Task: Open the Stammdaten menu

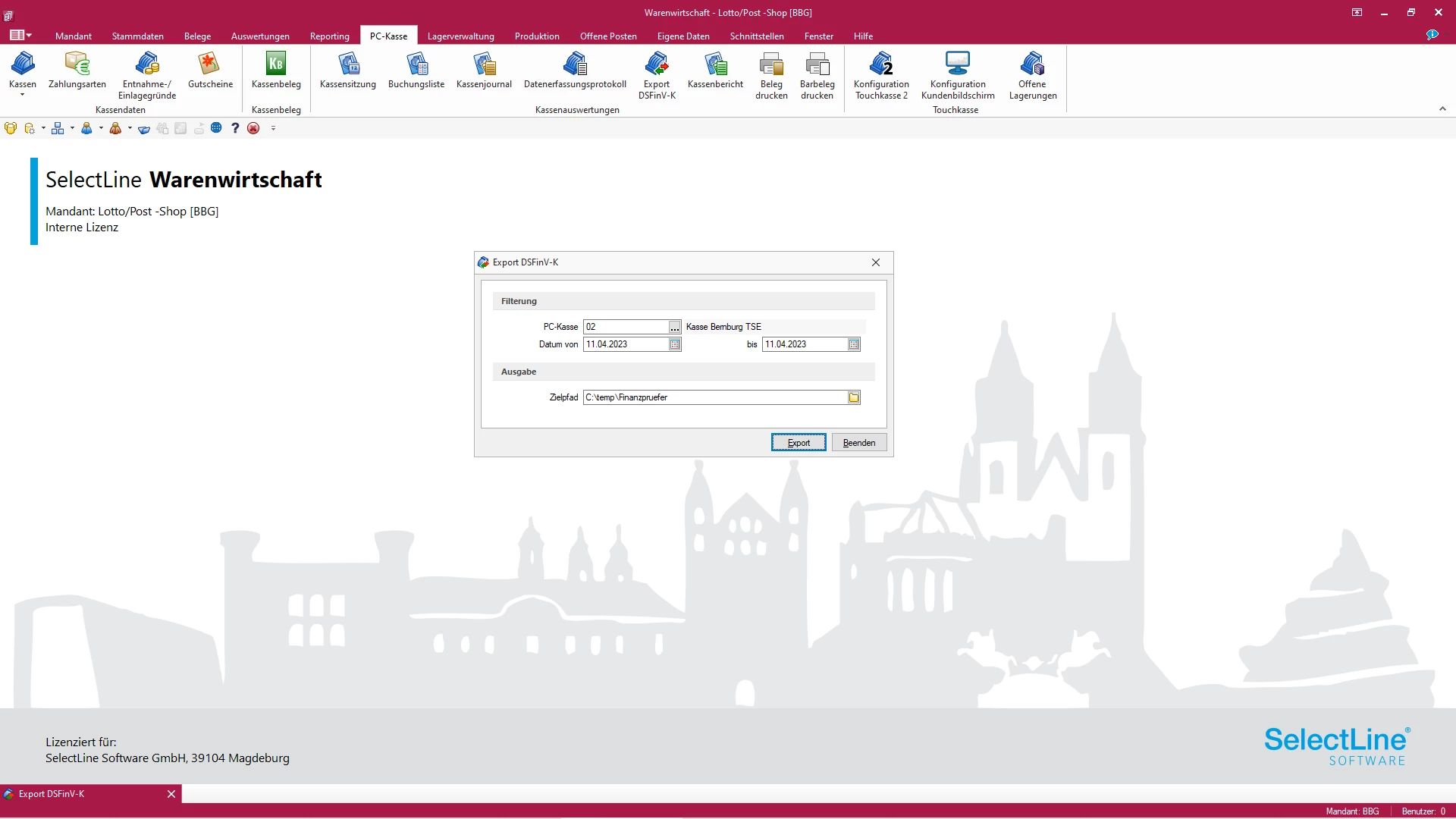Action: tap(137, 36)
